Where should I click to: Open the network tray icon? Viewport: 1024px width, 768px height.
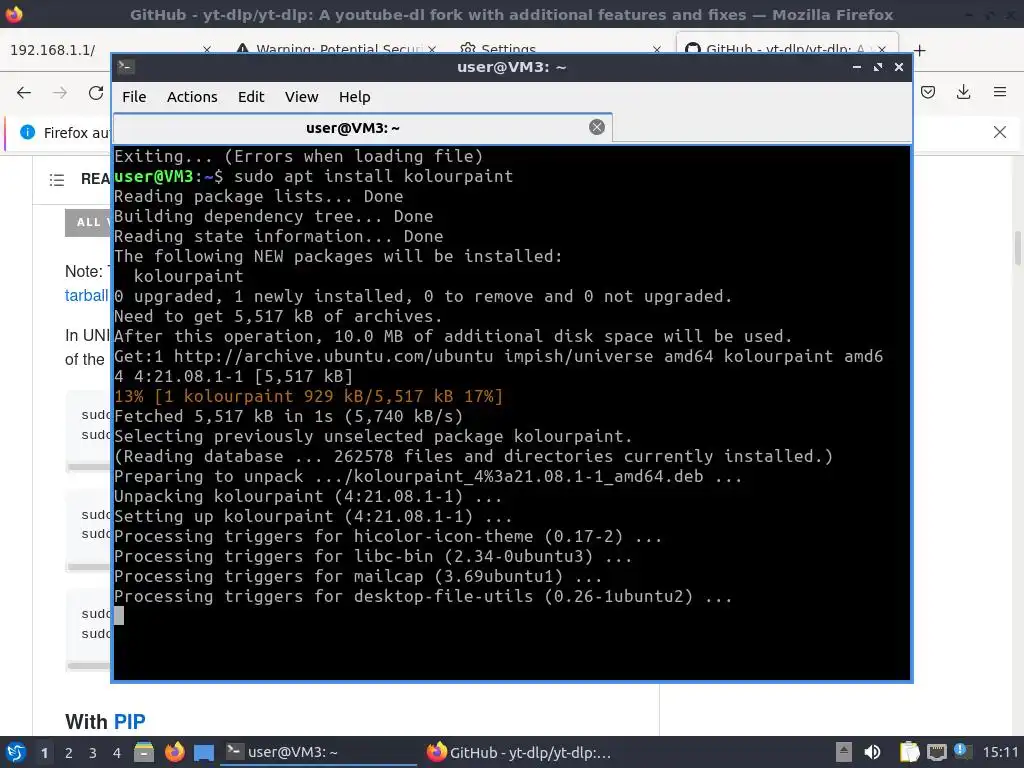click(x=936, y=752)
